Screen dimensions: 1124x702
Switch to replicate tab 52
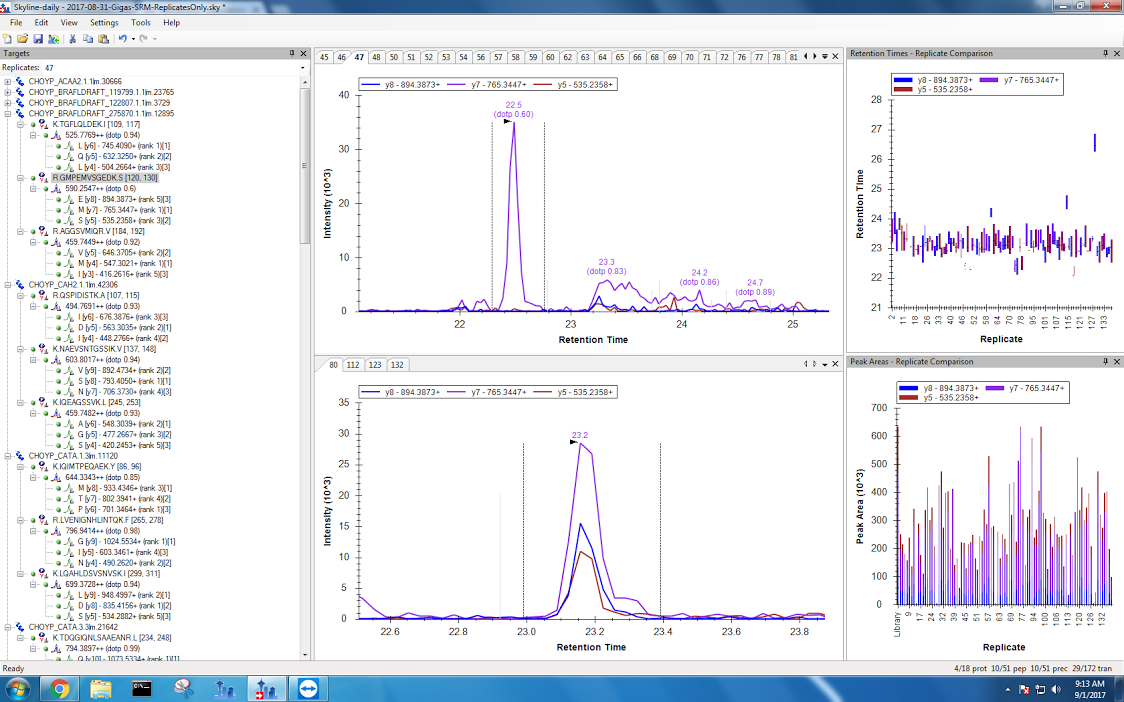[429, 57]
